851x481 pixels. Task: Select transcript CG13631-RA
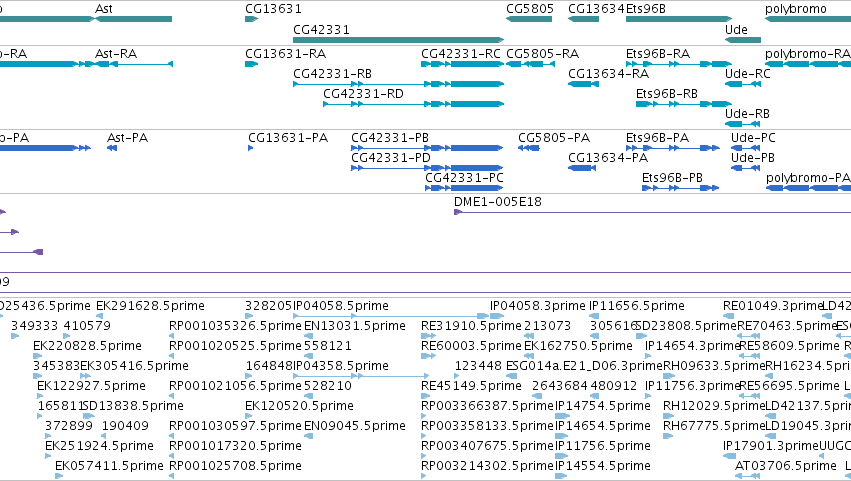click(285, 54)
